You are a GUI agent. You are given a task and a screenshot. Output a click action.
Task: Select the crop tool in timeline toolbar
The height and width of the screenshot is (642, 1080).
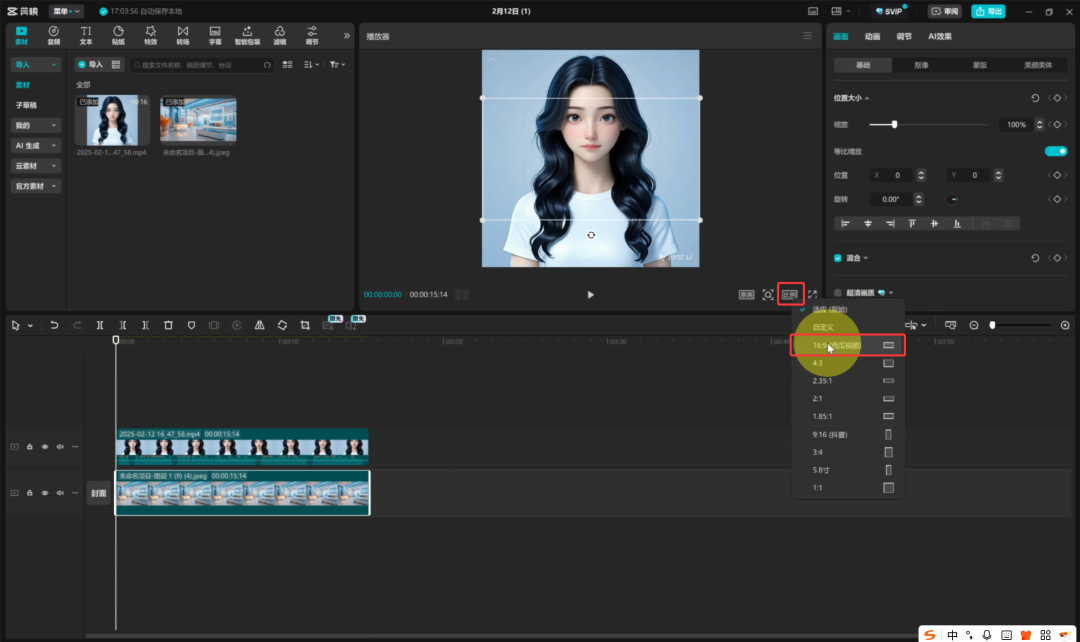(x=305, y=325)
